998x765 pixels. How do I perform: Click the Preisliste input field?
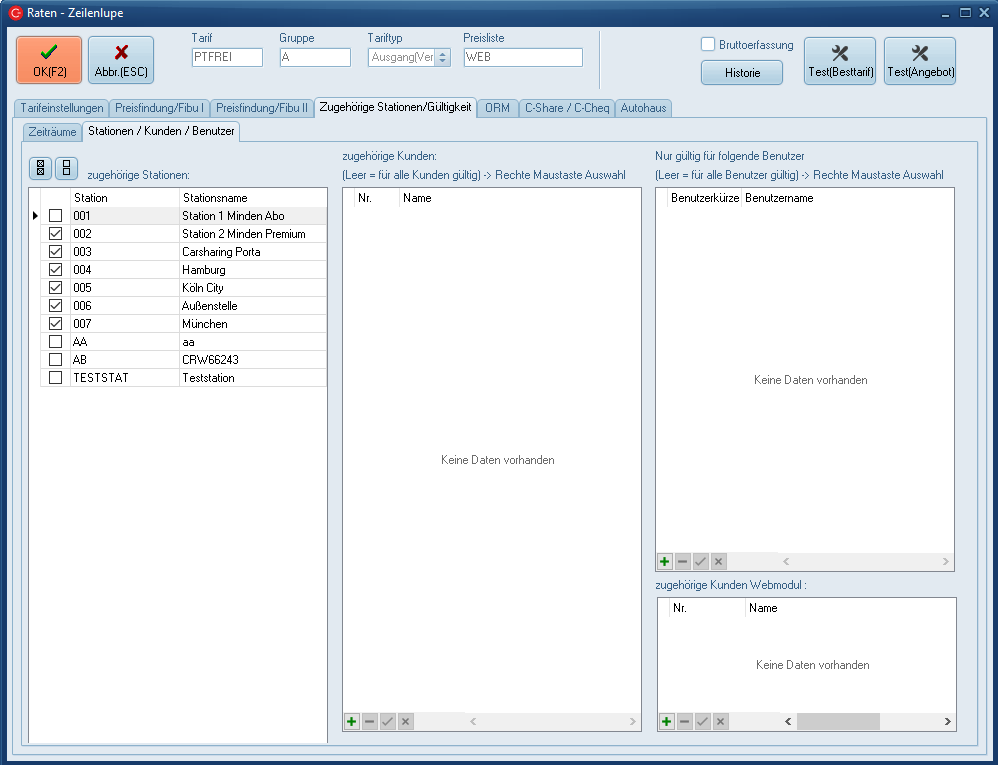pos(522,58)
